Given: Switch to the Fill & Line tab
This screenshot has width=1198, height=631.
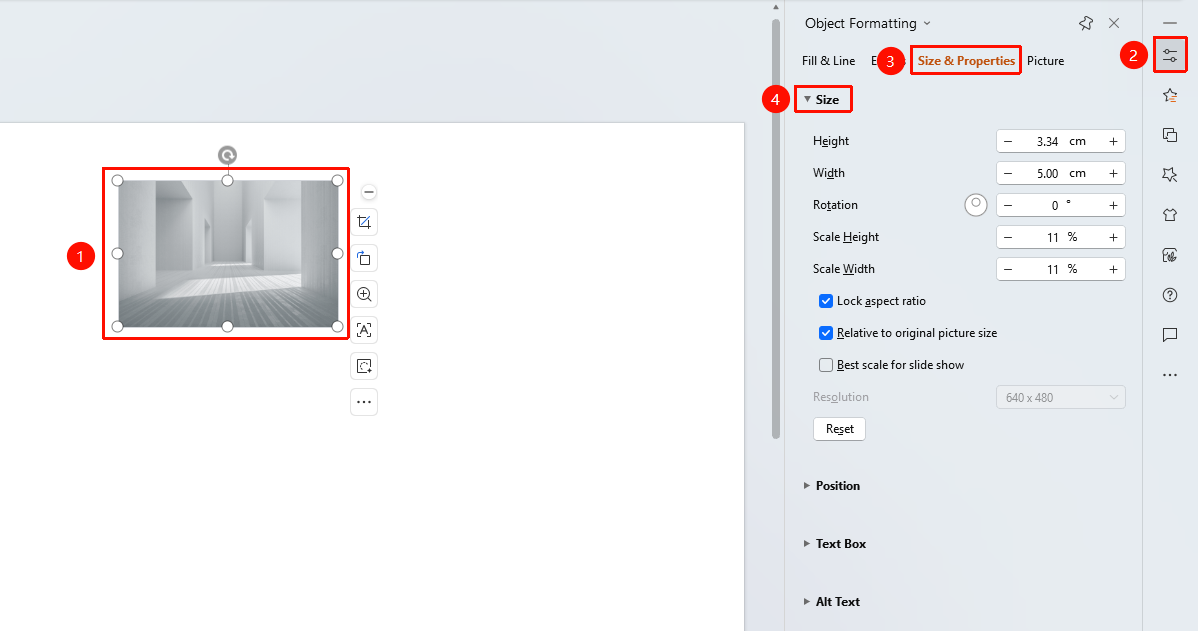Looking at the screenshot, I should click(828, 61).
